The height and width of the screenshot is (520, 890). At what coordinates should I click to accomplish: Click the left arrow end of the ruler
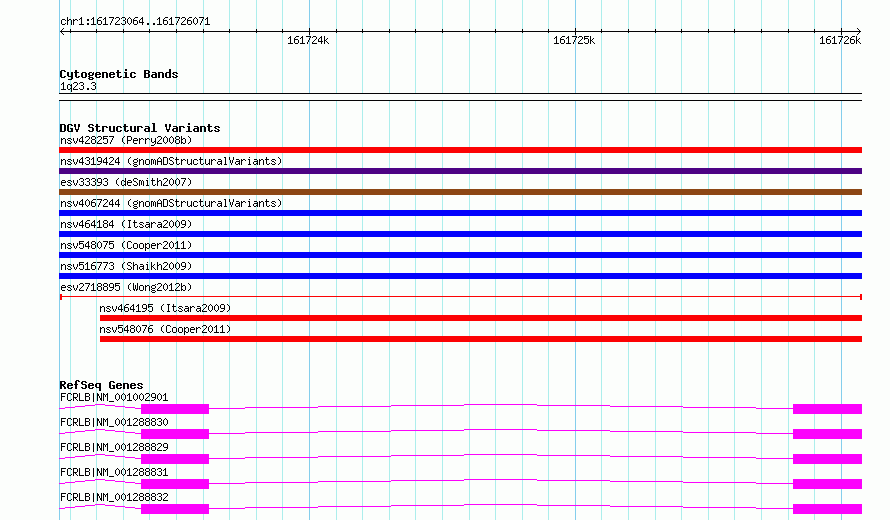(63, 31)
